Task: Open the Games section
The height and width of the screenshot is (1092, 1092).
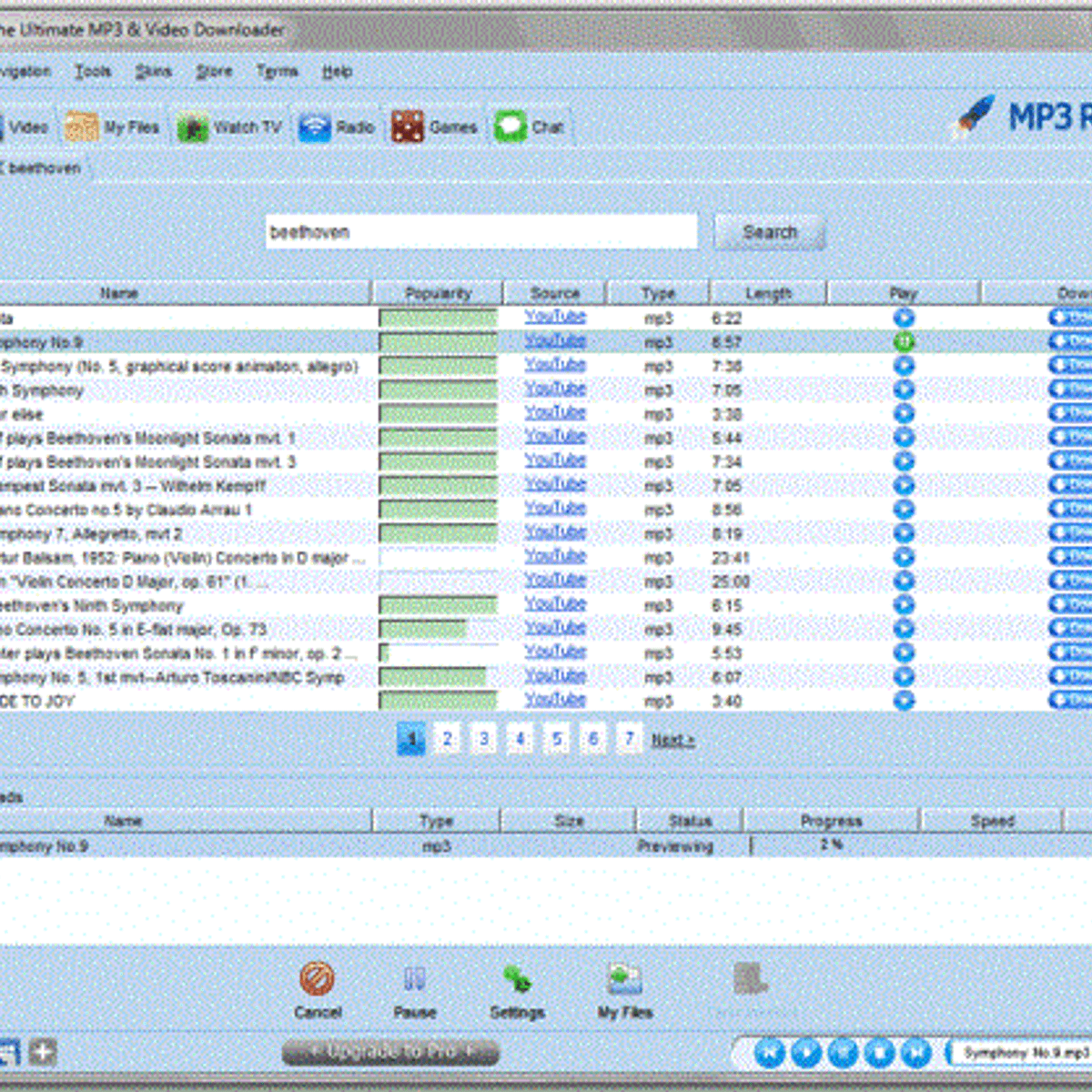Action: coord(434,127)
